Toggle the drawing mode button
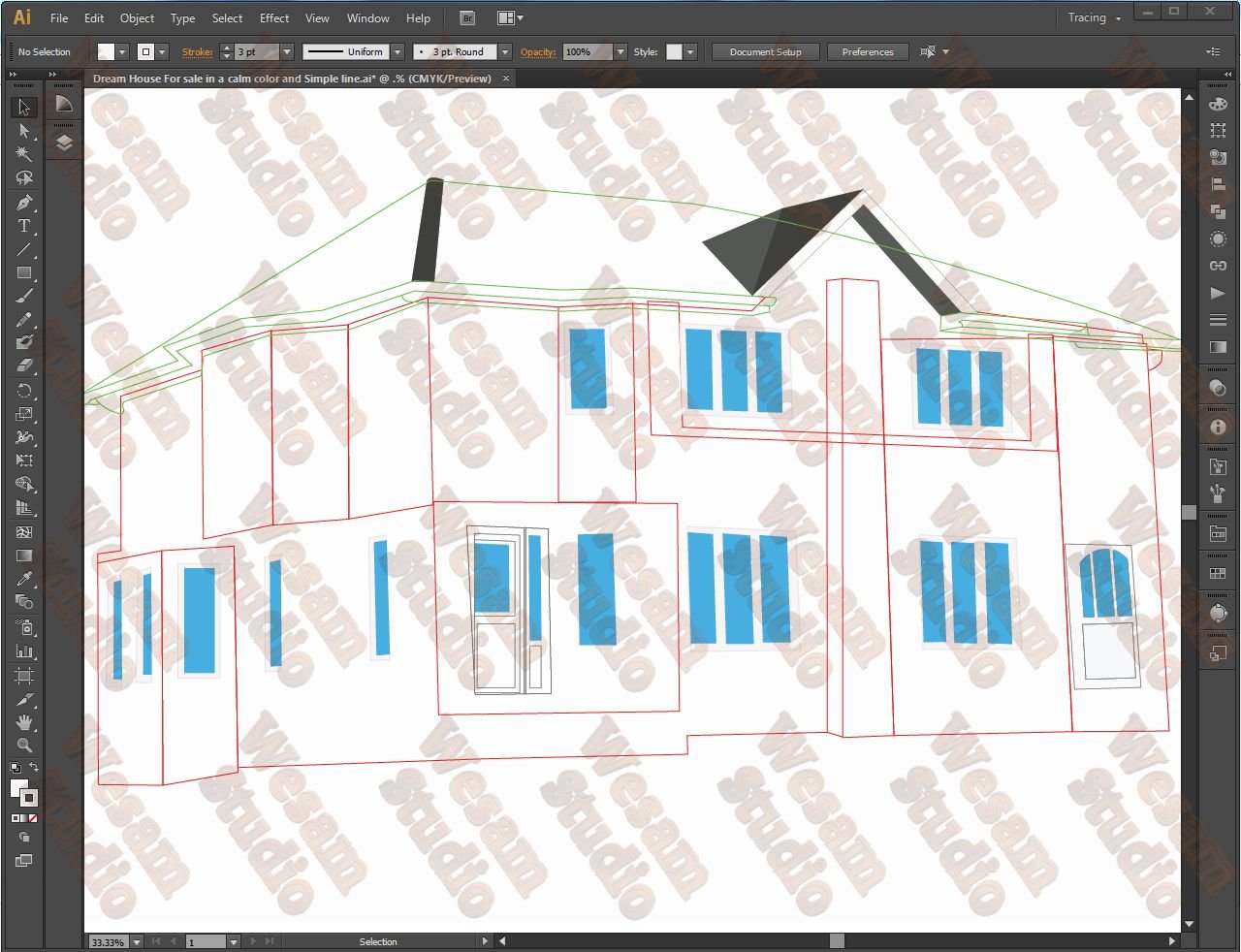 (24, 838)
